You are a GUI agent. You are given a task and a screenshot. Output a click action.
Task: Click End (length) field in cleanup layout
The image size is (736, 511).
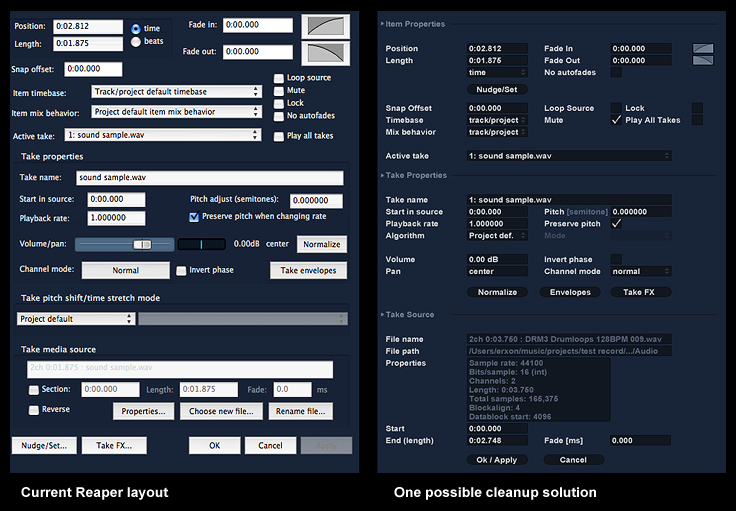497,441
